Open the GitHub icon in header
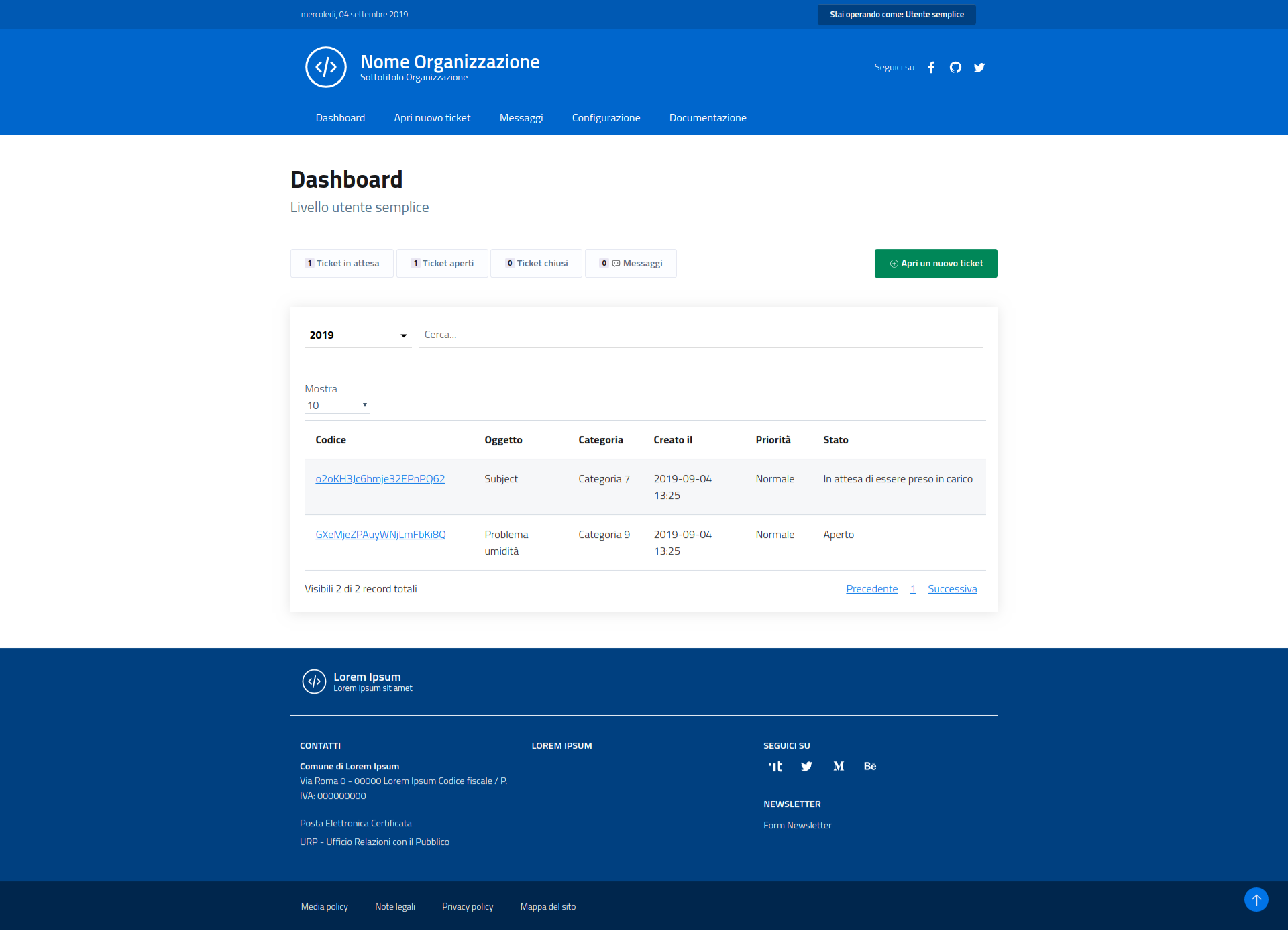This screenshot has height=931, width=1288. pyautogui.click(x=955, y=68)
